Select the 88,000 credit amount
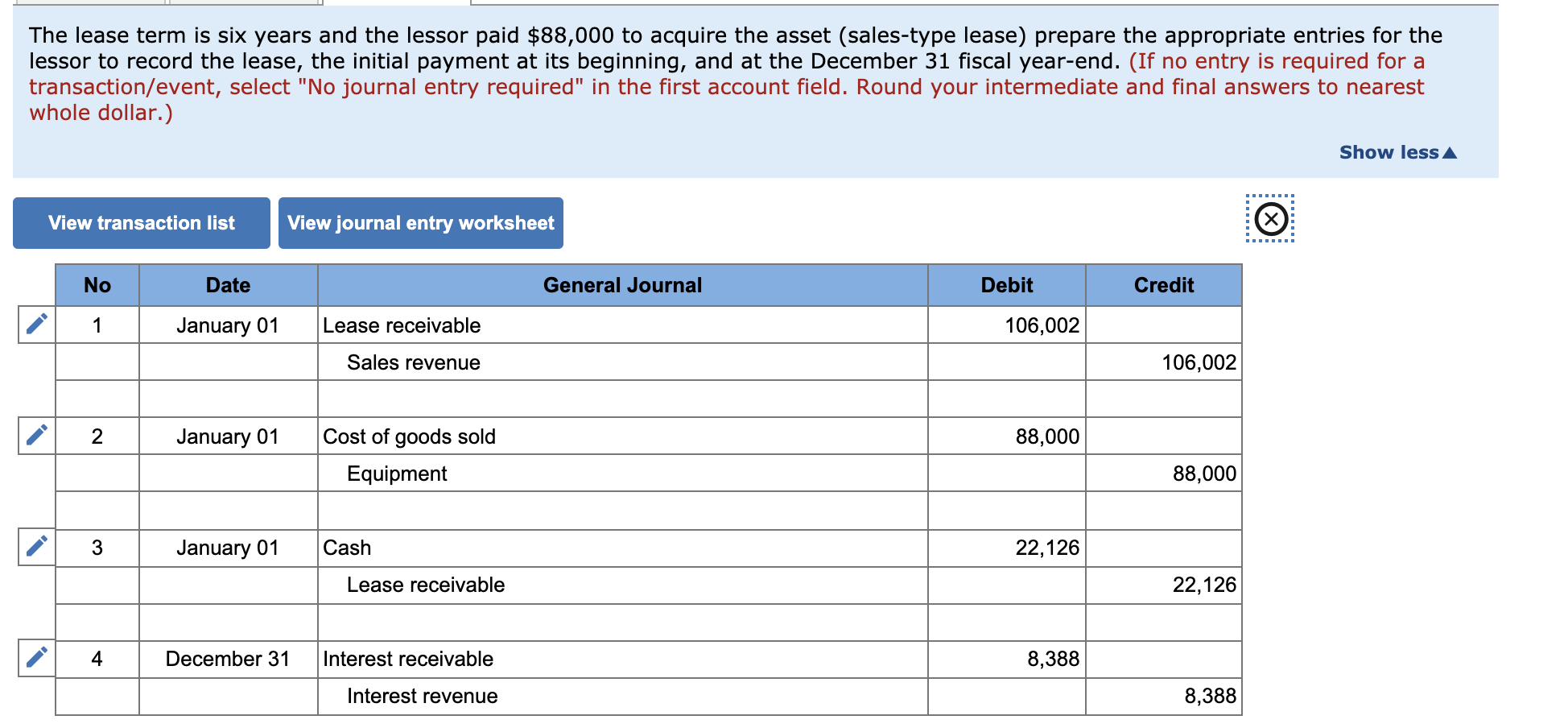 point(1164,474)
